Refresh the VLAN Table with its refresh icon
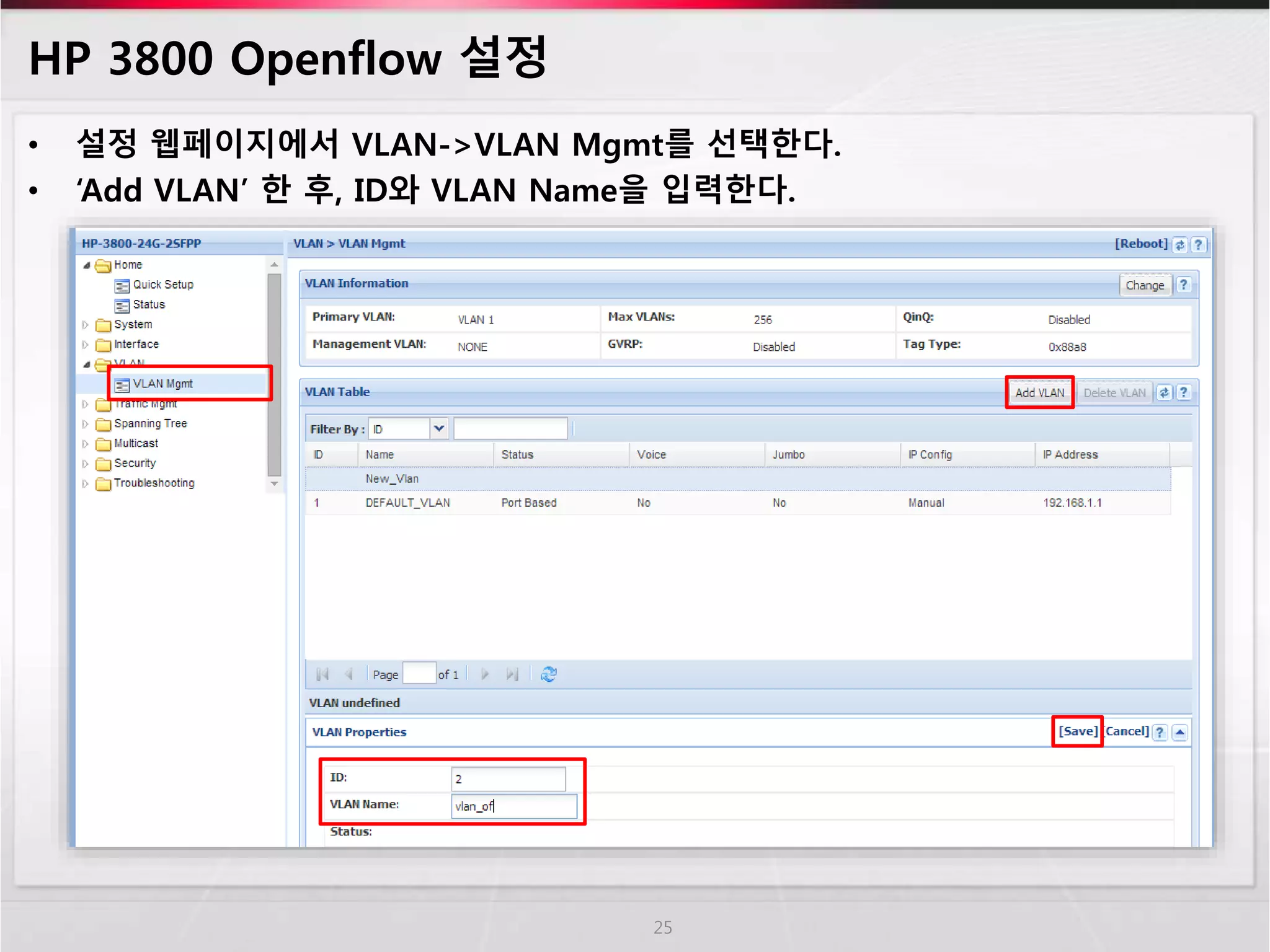Viewport: 1270px width, 952px height. (1164, 392)
